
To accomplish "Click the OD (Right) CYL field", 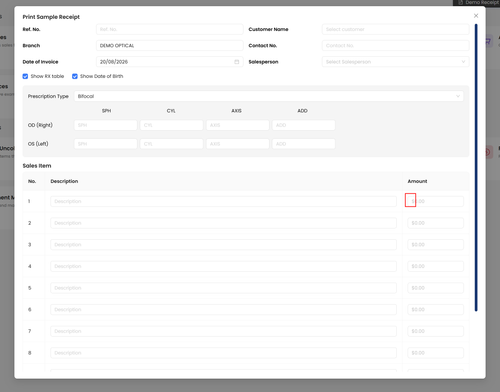I will (x=172, y=125).
